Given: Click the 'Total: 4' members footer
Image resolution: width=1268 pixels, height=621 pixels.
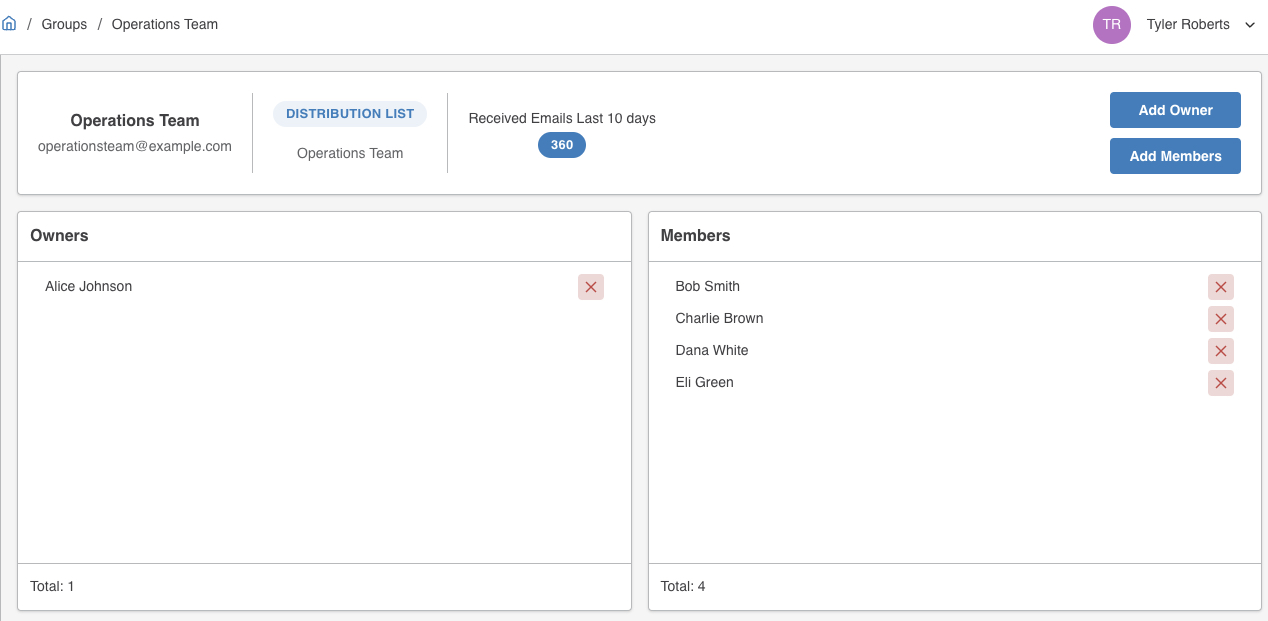Looking at the screenshot, I should [683, 586].
